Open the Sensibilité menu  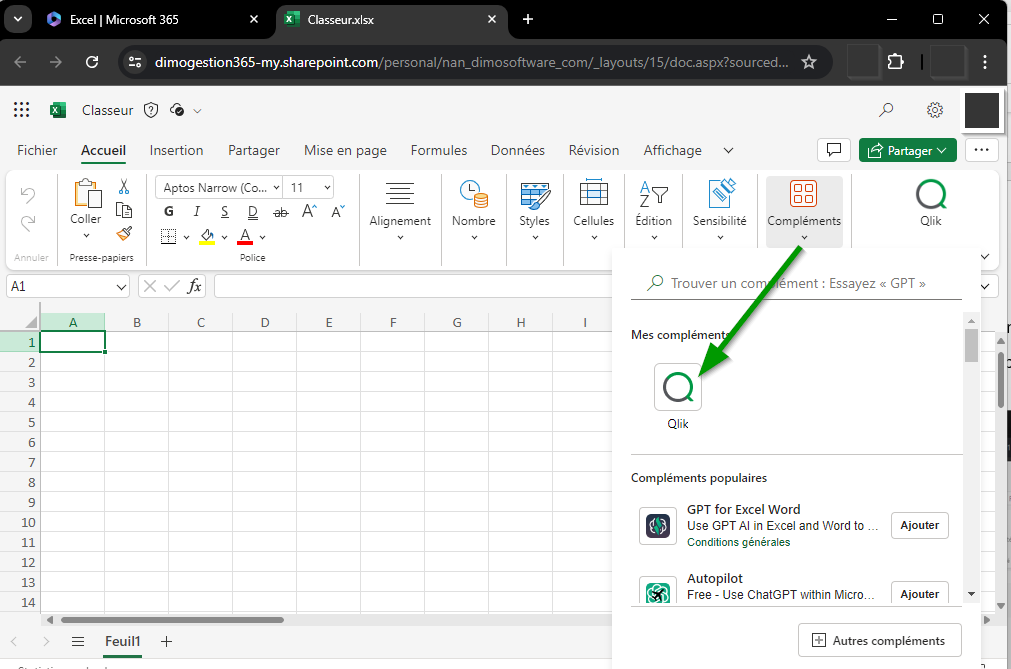720,211
